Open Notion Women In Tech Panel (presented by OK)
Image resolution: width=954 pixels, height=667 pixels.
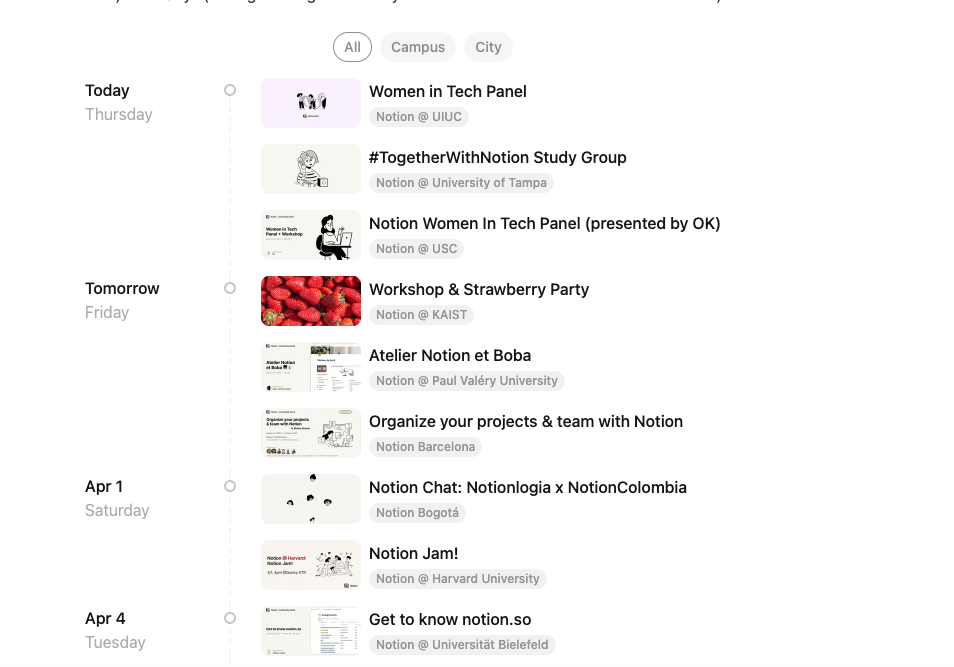pyautogui.click(x=545, y=223)
